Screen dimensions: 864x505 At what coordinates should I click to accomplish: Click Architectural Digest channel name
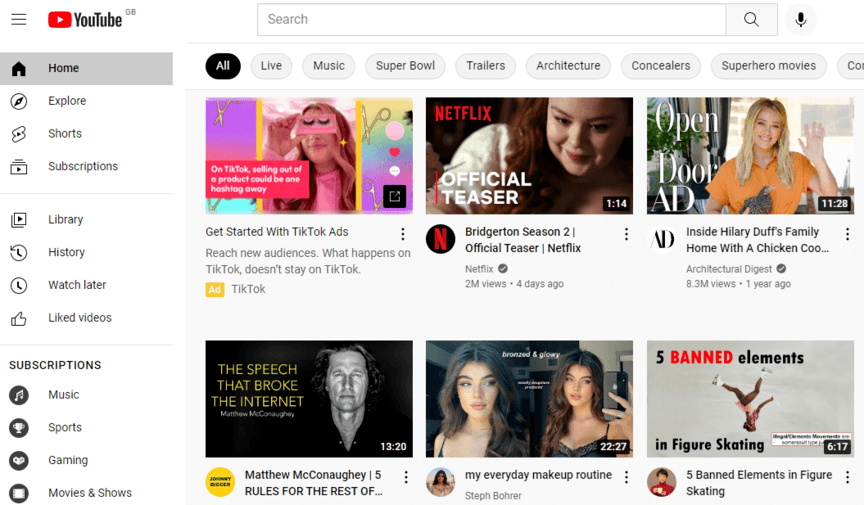click(729, 269)
